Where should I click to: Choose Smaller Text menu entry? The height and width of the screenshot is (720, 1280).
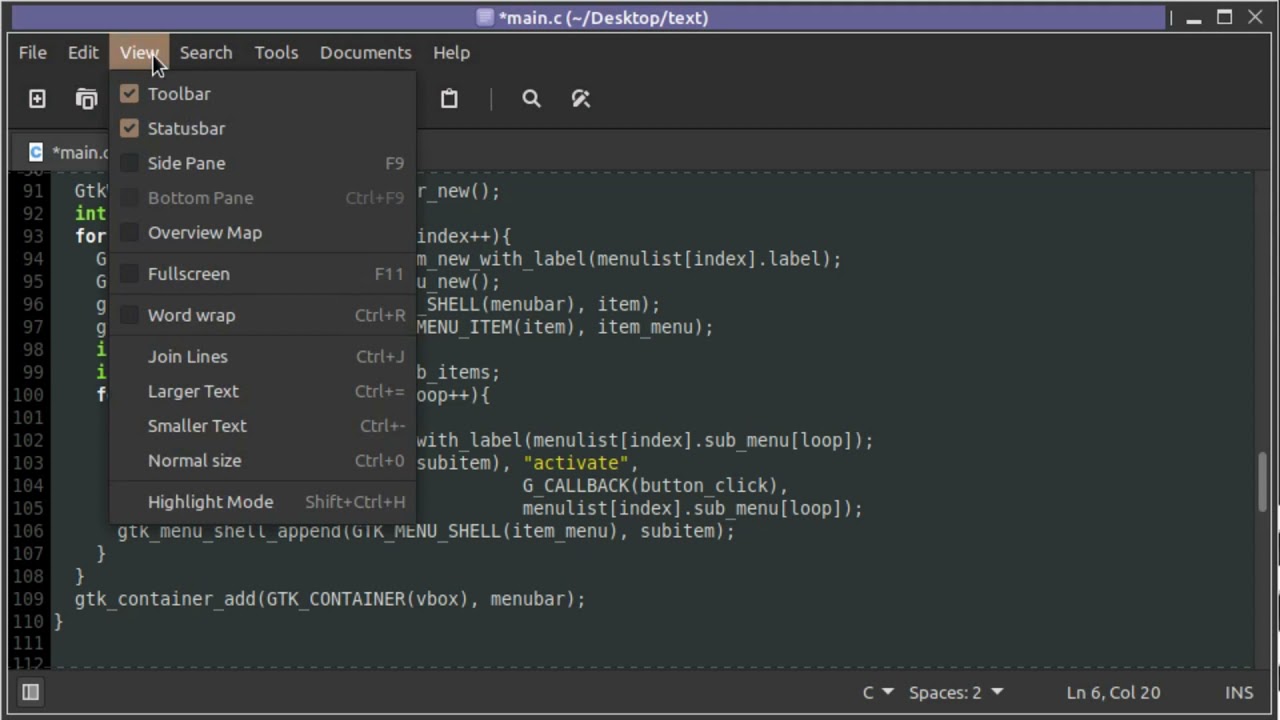point(262,426)
